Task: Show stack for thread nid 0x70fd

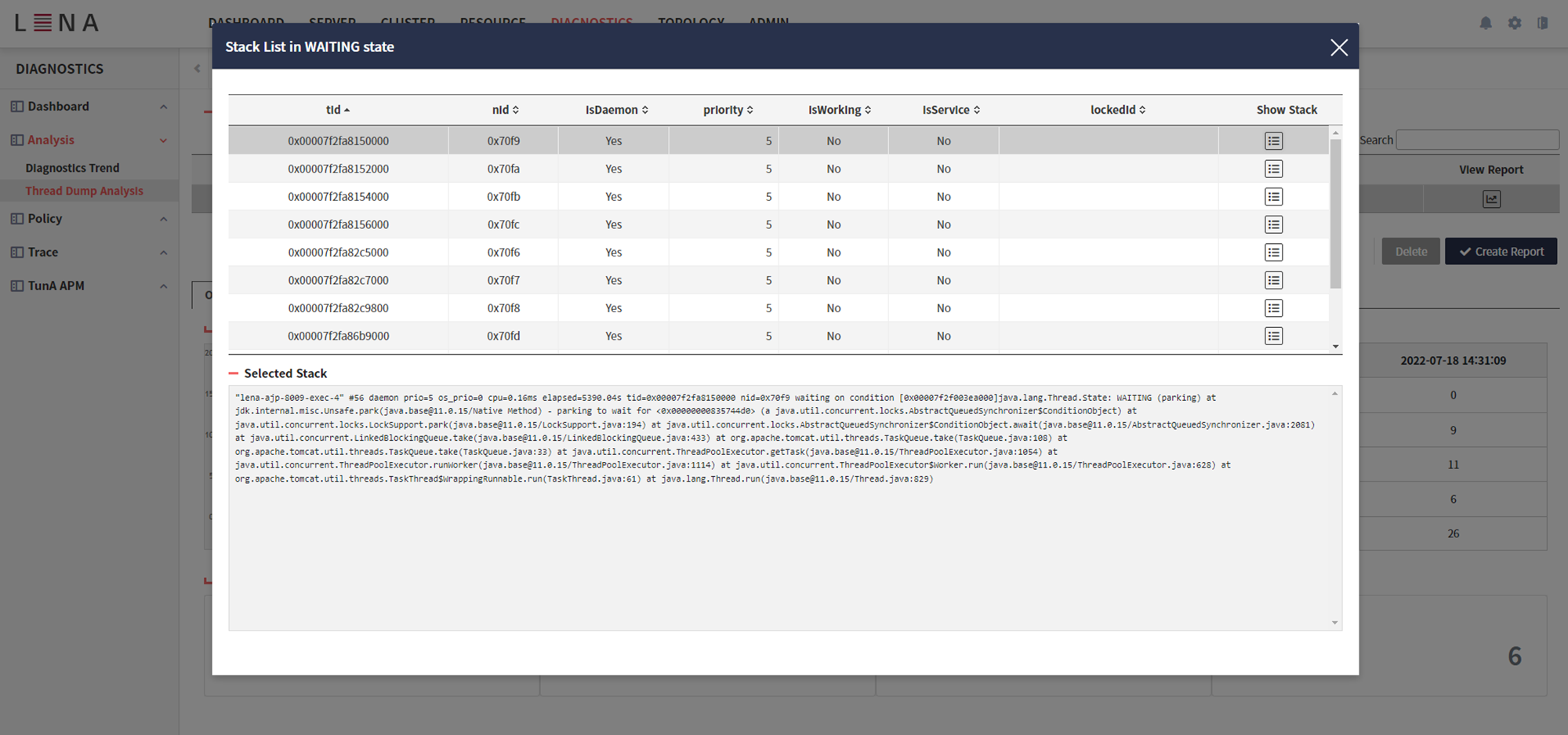Action: (1273, 336)
